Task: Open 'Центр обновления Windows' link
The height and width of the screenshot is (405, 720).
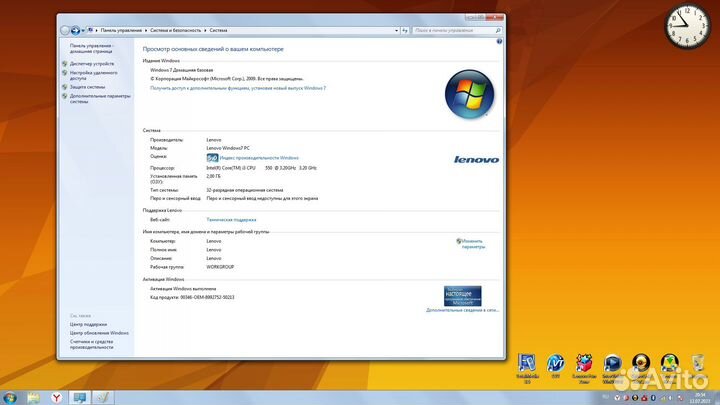Action: pyautogui.click(x=99, y=333)
